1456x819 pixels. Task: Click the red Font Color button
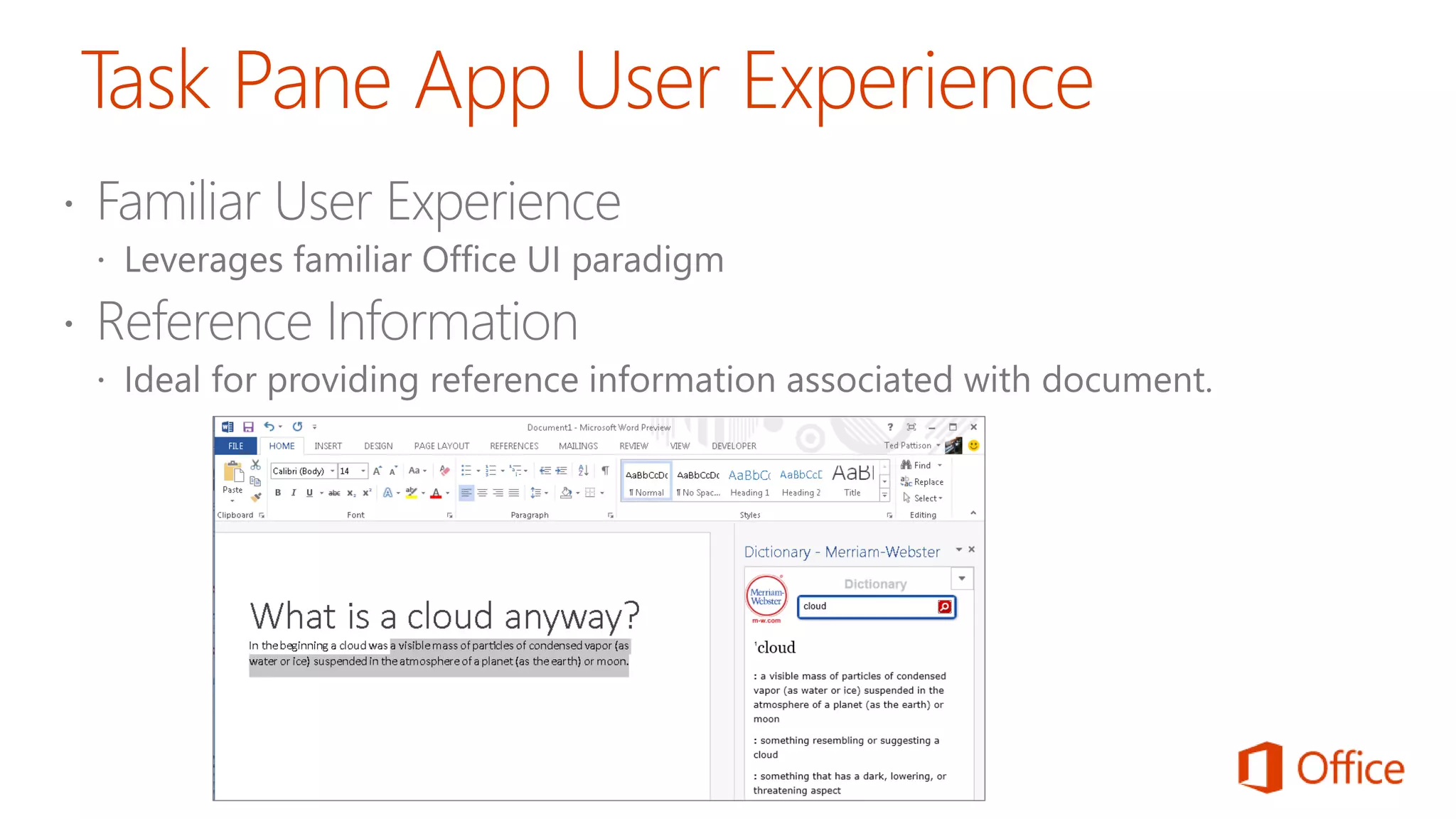pos(436,493)
